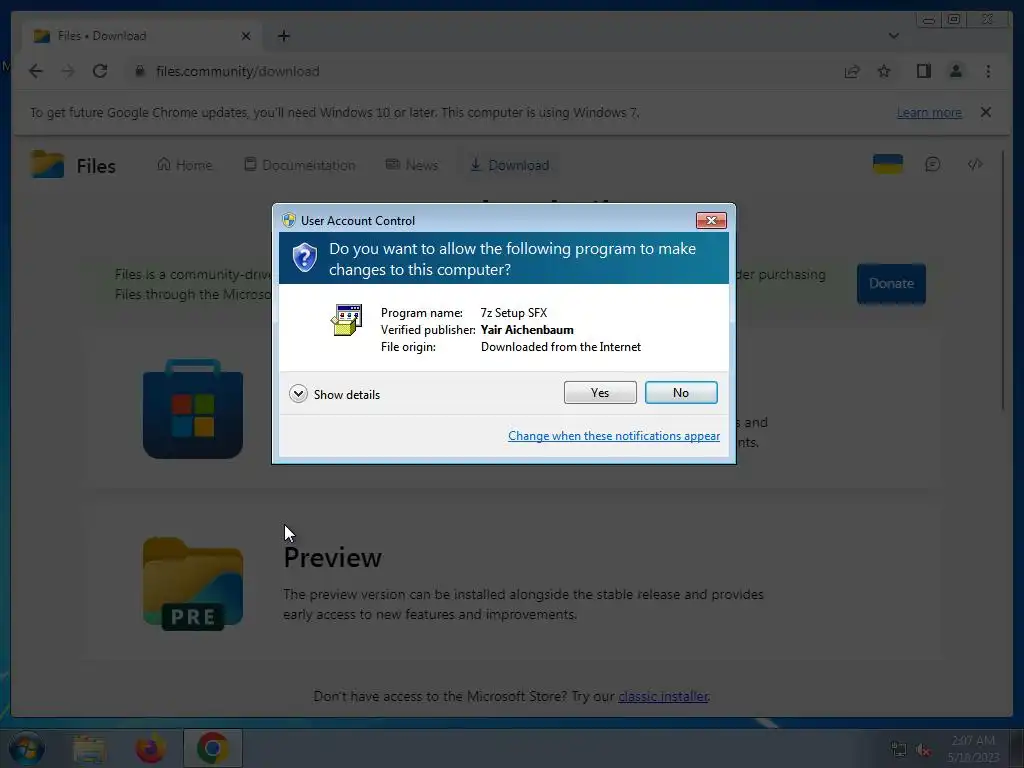Screen dimensions: 1024x768
Task: Open Home in Files site navigation
Action: [185, 165]
